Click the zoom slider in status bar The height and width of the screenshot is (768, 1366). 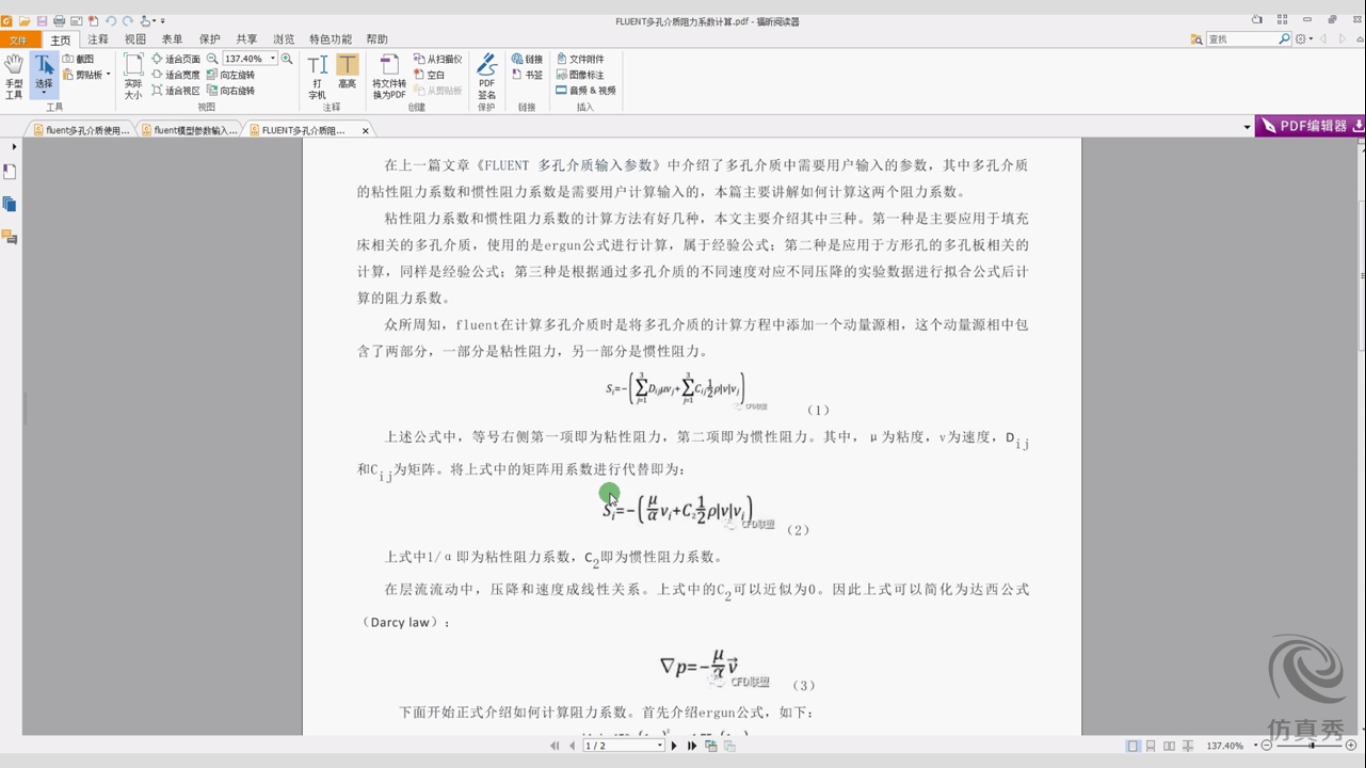pyautogui.click(x=1311, y=746)
